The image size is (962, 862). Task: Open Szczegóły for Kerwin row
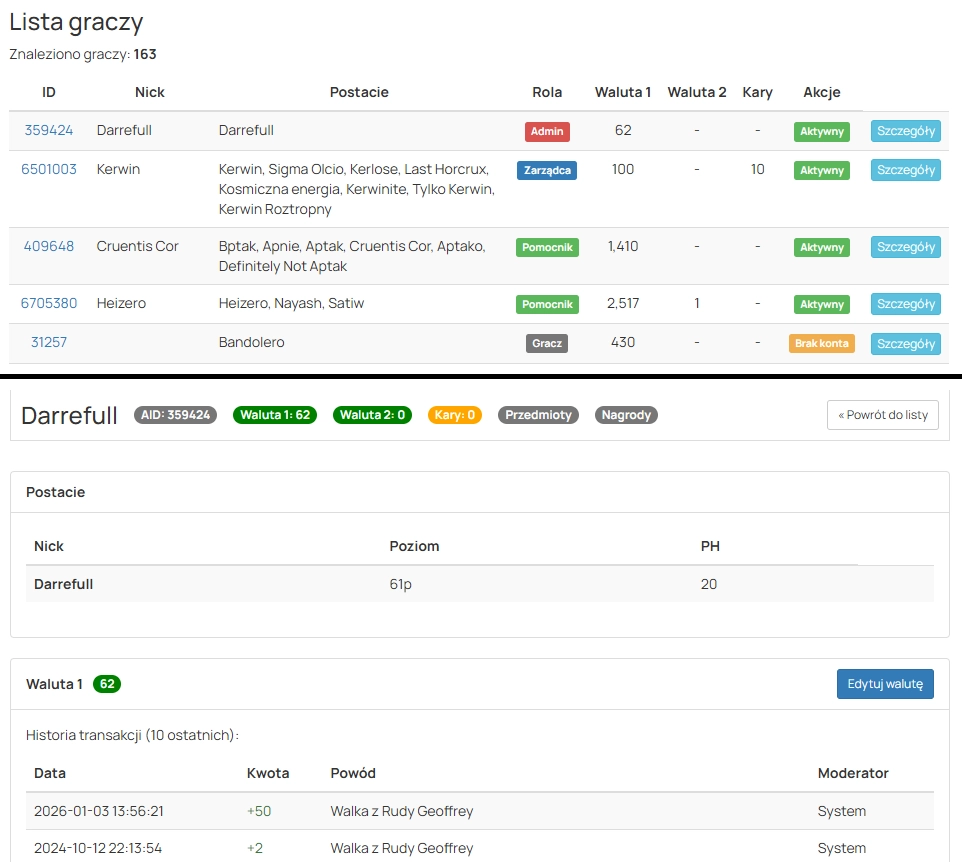coord(905,170)
